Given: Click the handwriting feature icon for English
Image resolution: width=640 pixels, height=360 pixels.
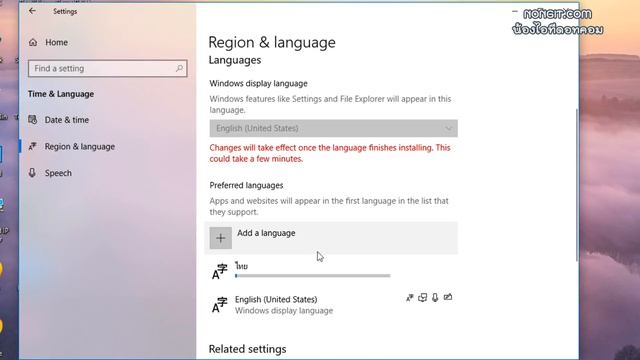Looking at the screenshot, I should (448, 297).
